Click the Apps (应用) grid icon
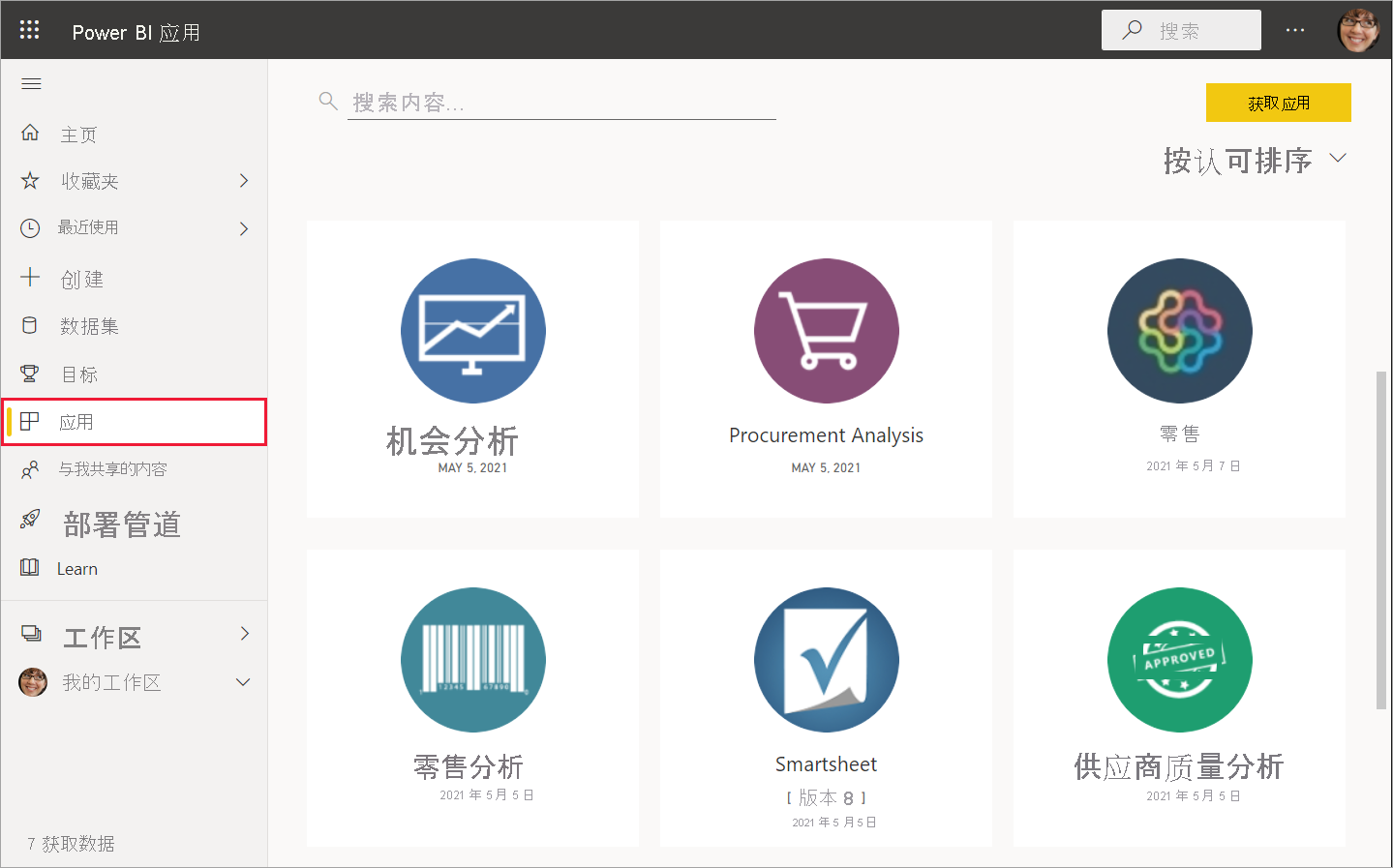Viewport: 1393px width, 868px height. coord(30,421)
